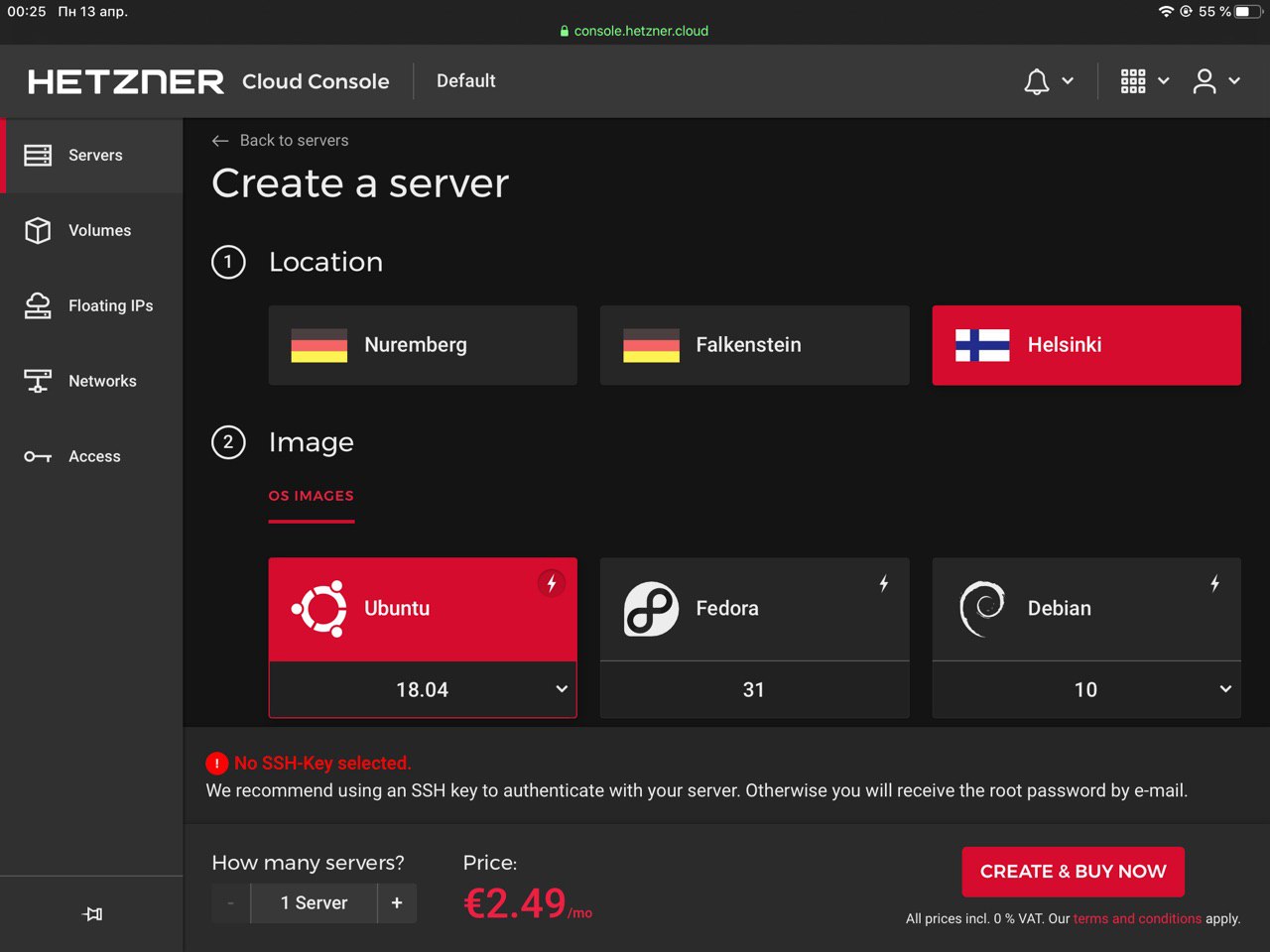This screenshot has width=1270, height=952.
Task: Expand the notifications dropdown chevron
Action: tap(1068, 81)
